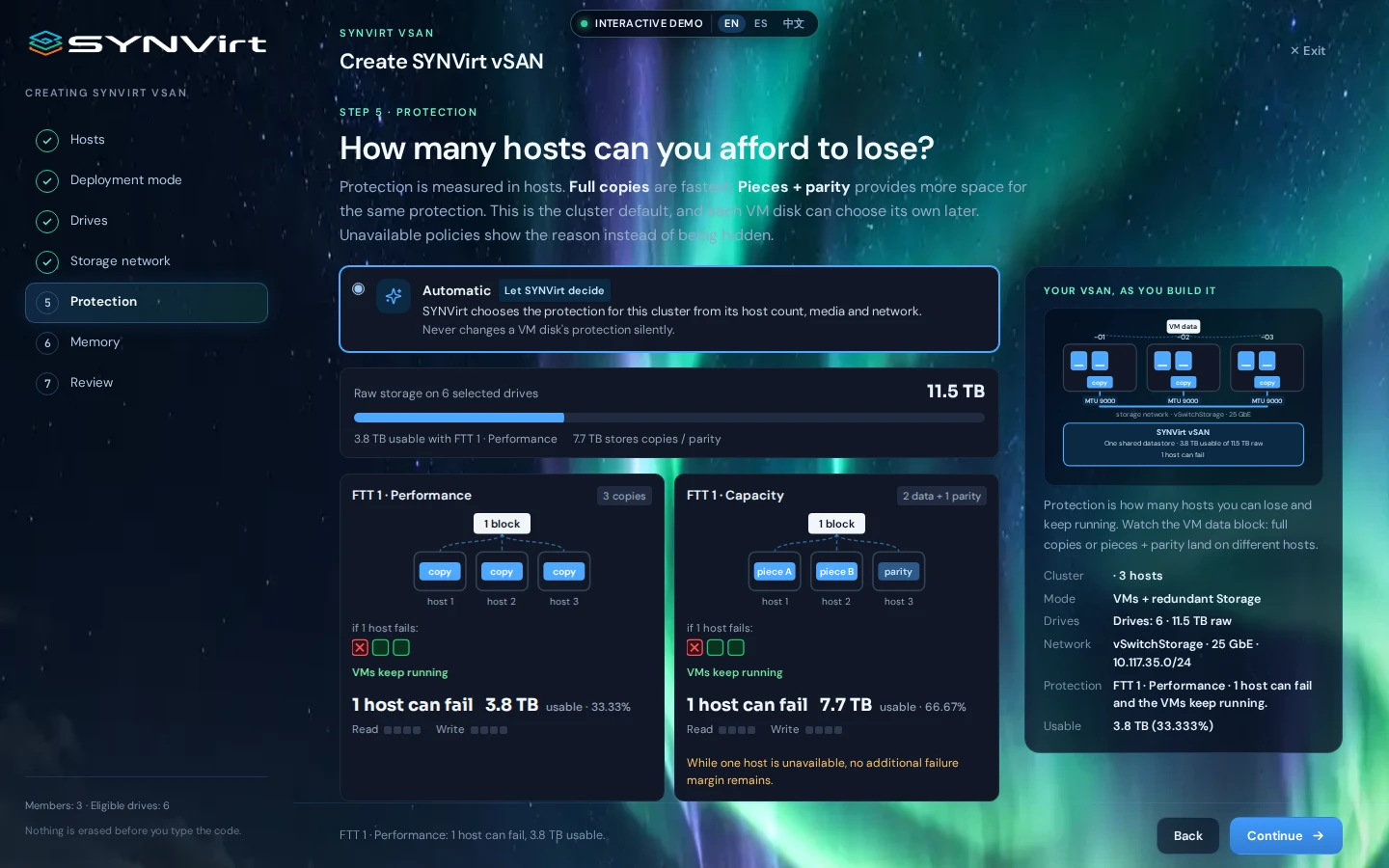Click the 'parity' block on host 3

click(x=898, y=572)
